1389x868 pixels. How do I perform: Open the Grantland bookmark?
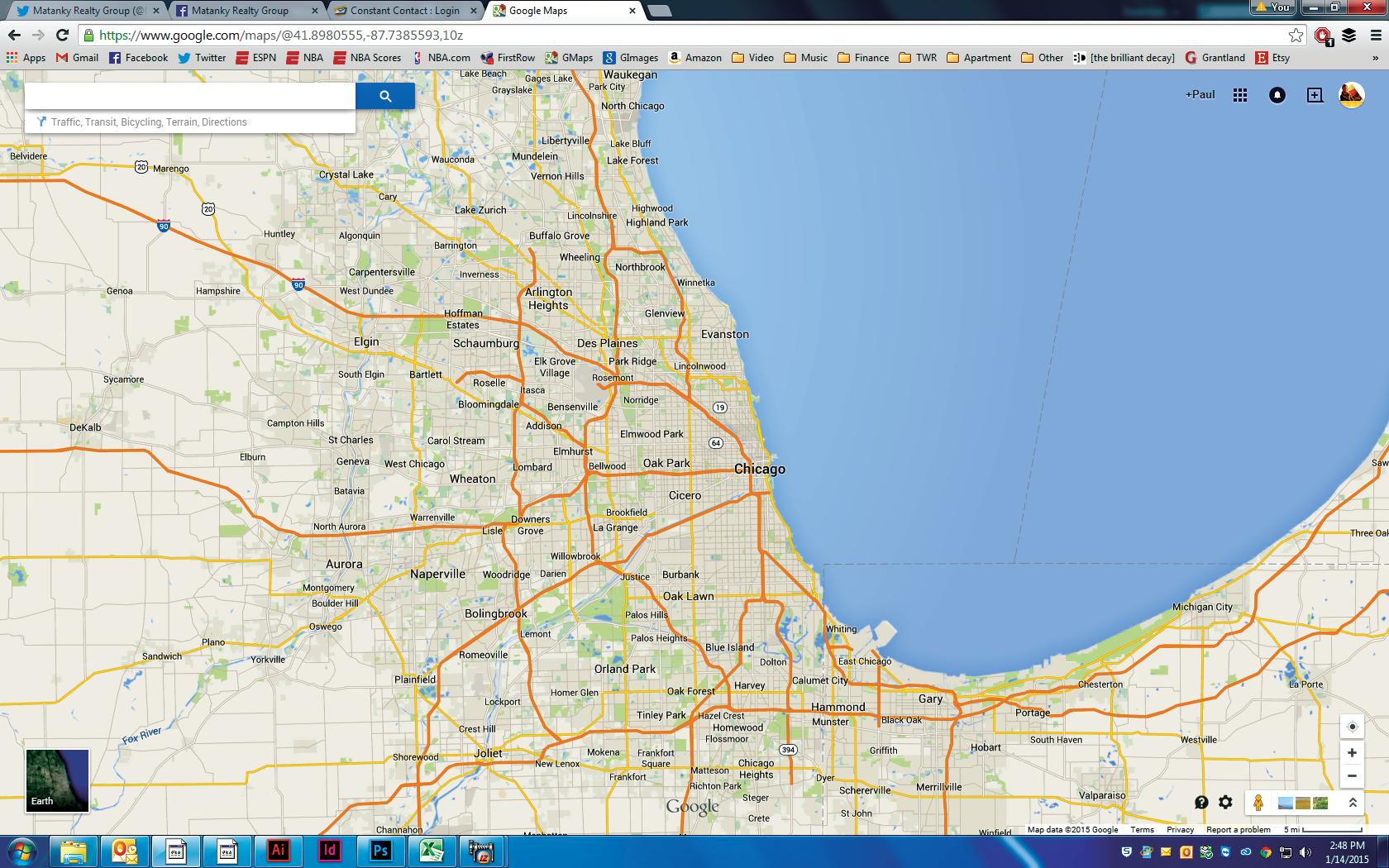pos(1215,58)
